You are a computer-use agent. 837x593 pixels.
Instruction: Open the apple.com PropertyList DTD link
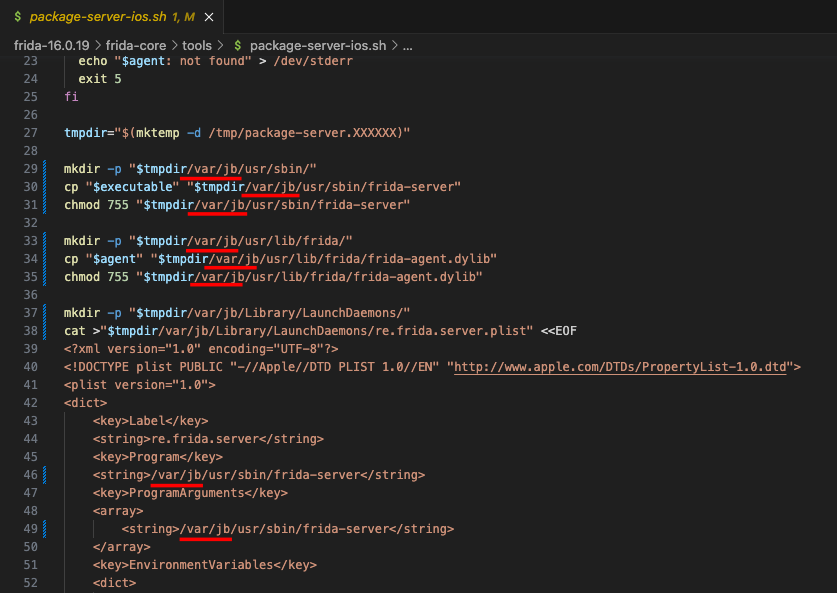[620, 367]
